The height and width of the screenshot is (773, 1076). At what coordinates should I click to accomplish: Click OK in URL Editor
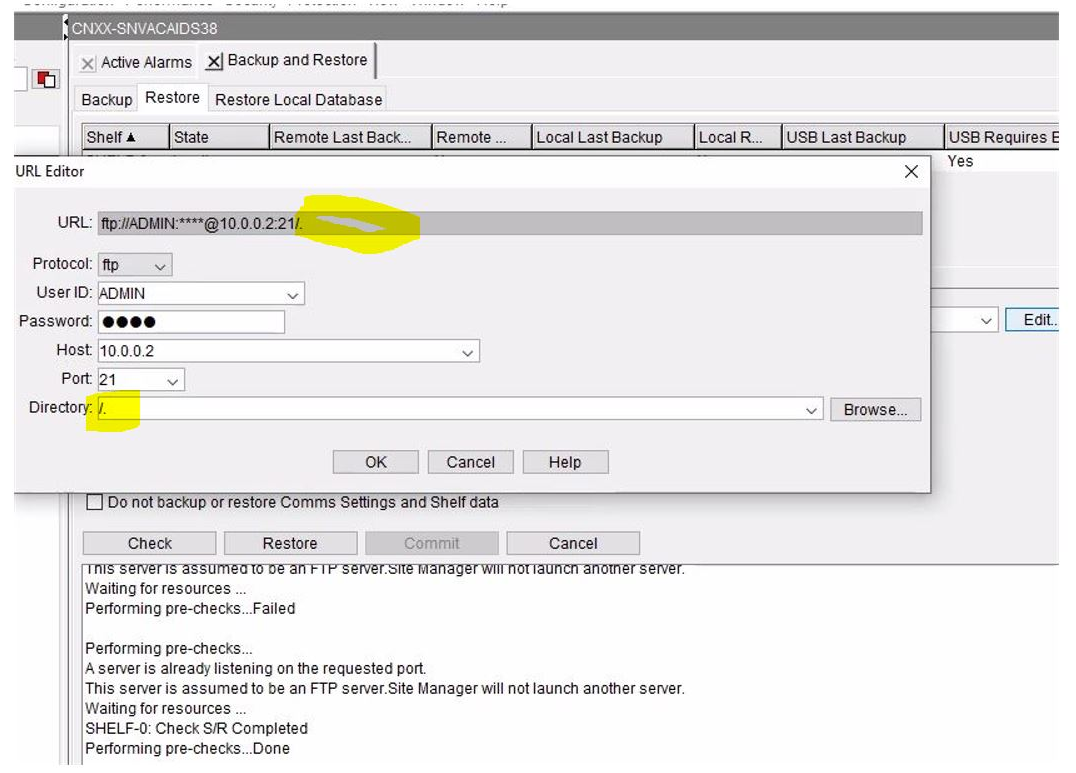375,462
